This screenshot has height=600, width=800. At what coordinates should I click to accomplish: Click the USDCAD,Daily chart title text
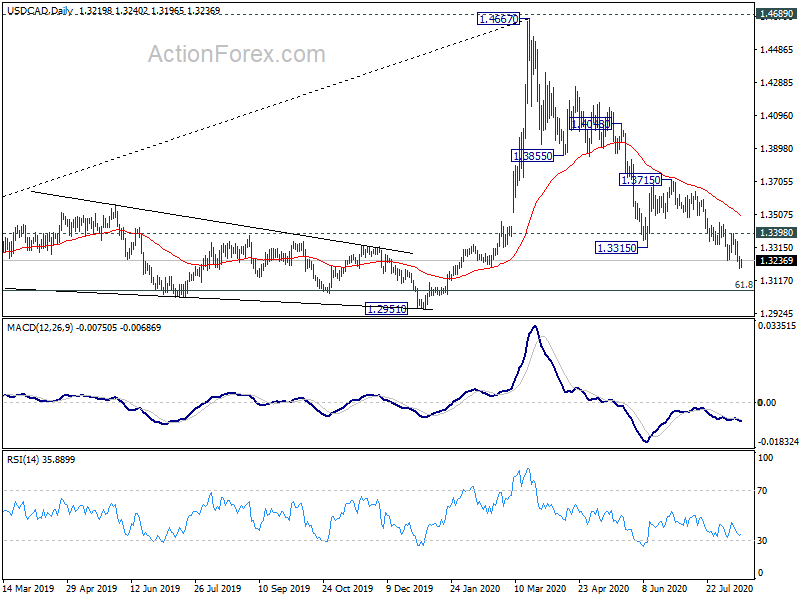pyautogui.click(x=40, y=11)
